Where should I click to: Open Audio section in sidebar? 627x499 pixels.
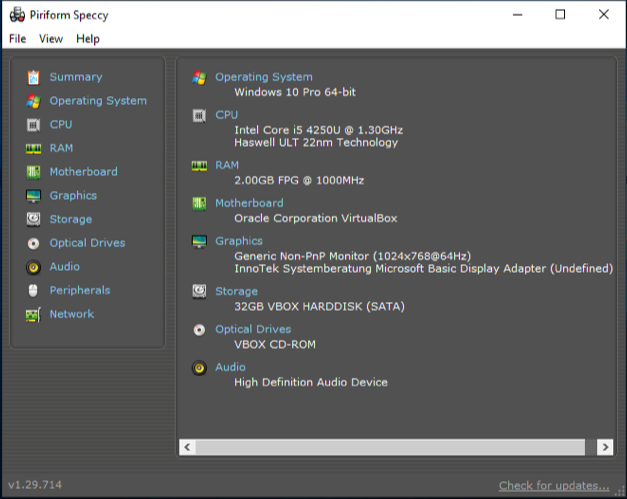pos(64,266)
